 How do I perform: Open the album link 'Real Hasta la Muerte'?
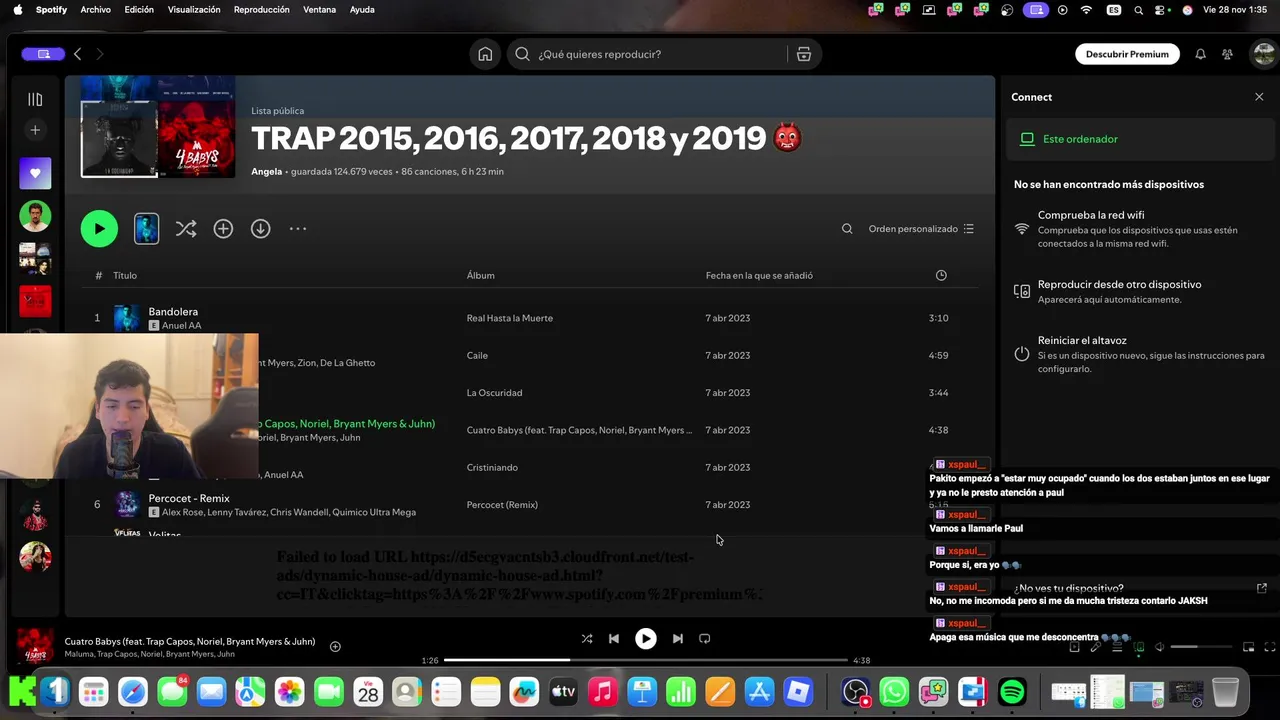pos(510,318)
